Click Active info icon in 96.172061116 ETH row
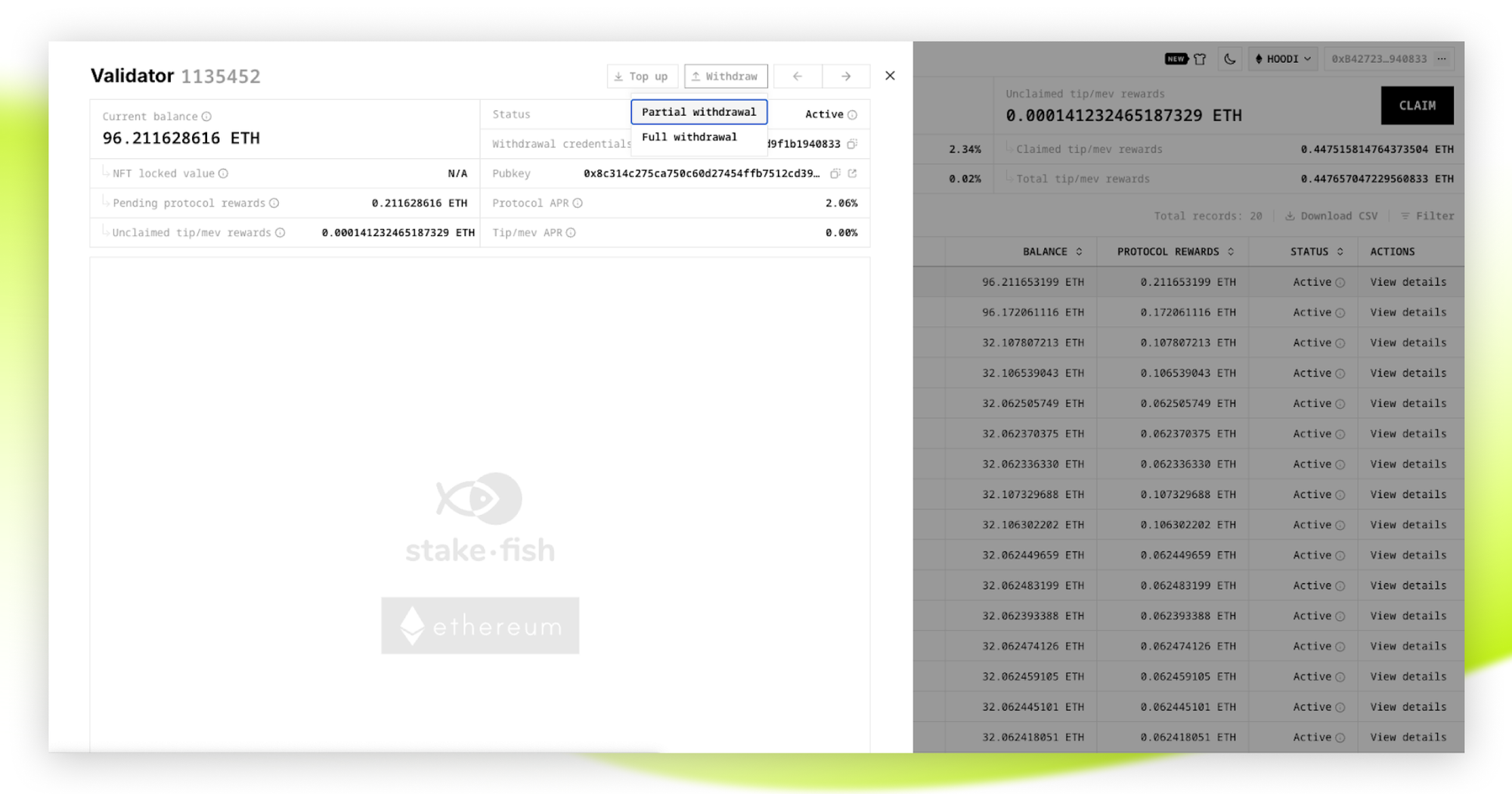 point(1340,313)
